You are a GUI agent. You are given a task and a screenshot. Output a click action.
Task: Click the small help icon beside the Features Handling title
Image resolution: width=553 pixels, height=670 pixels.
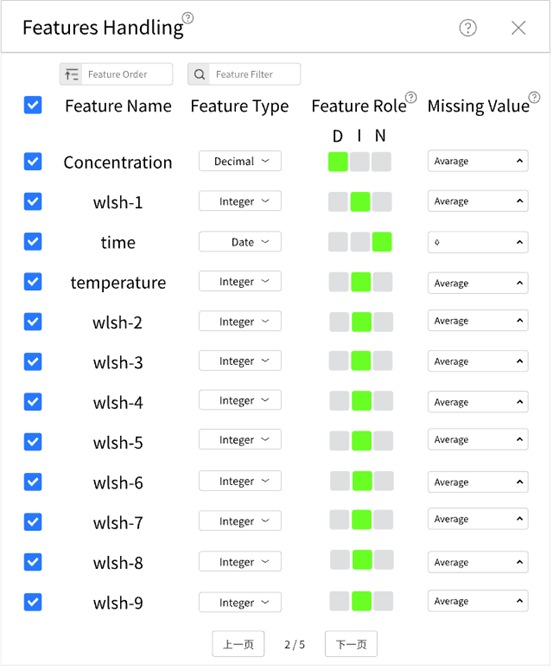coord(188,18)
